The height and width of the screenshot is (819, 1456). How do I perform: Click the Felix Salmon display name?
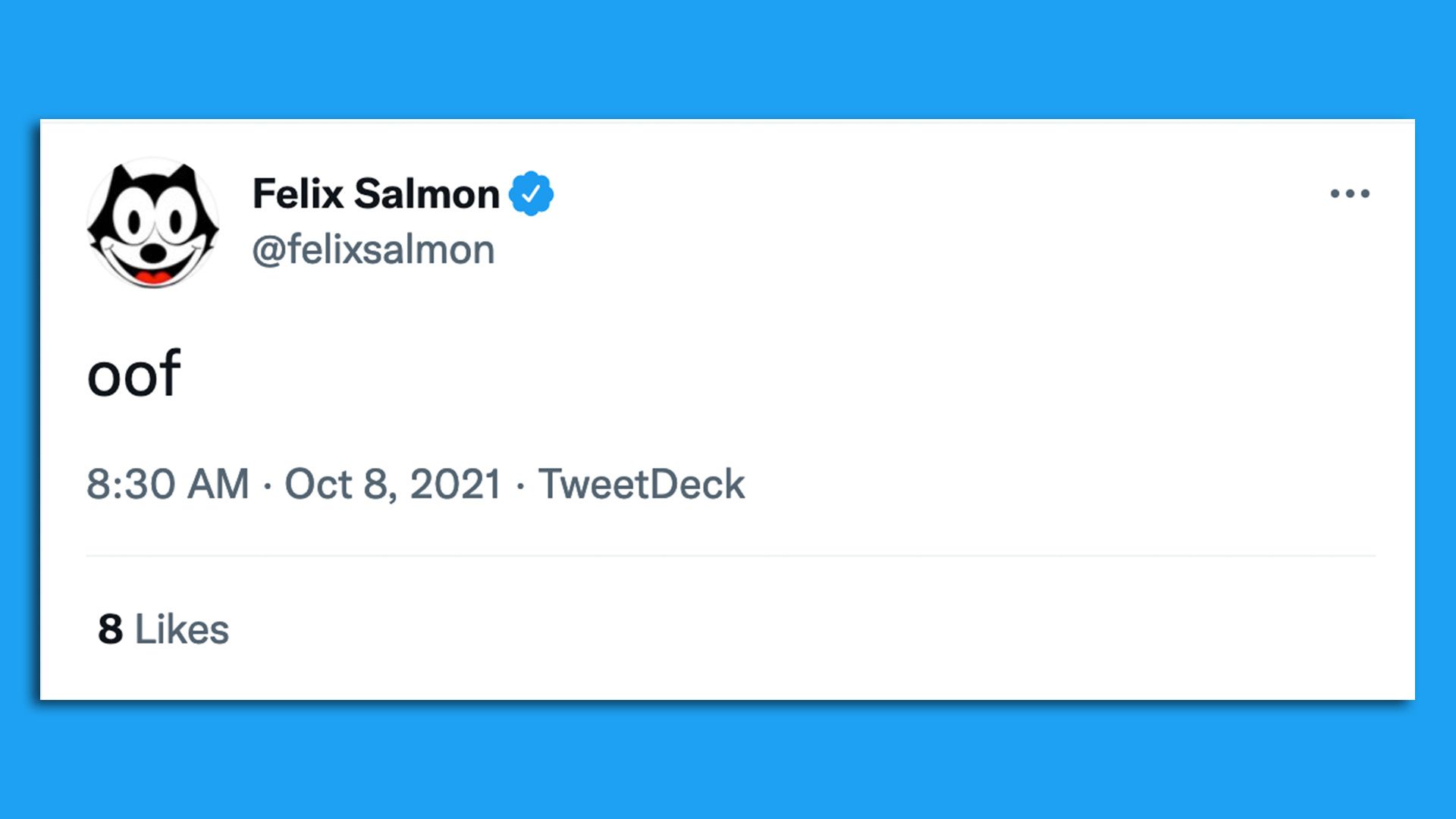tap(376, 193)
